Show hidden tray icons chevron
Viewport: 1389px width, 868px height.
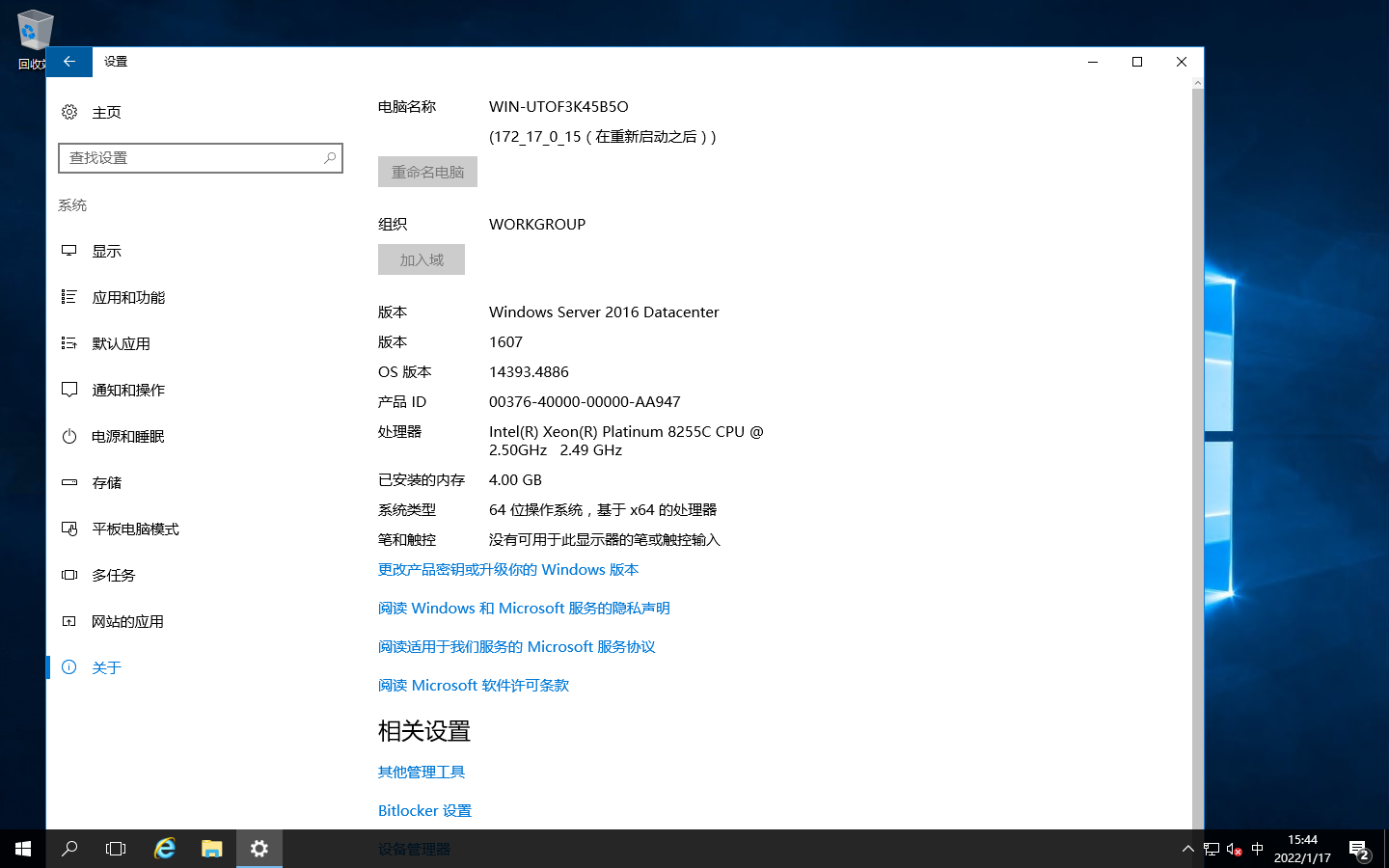[x=1187, y=850]
